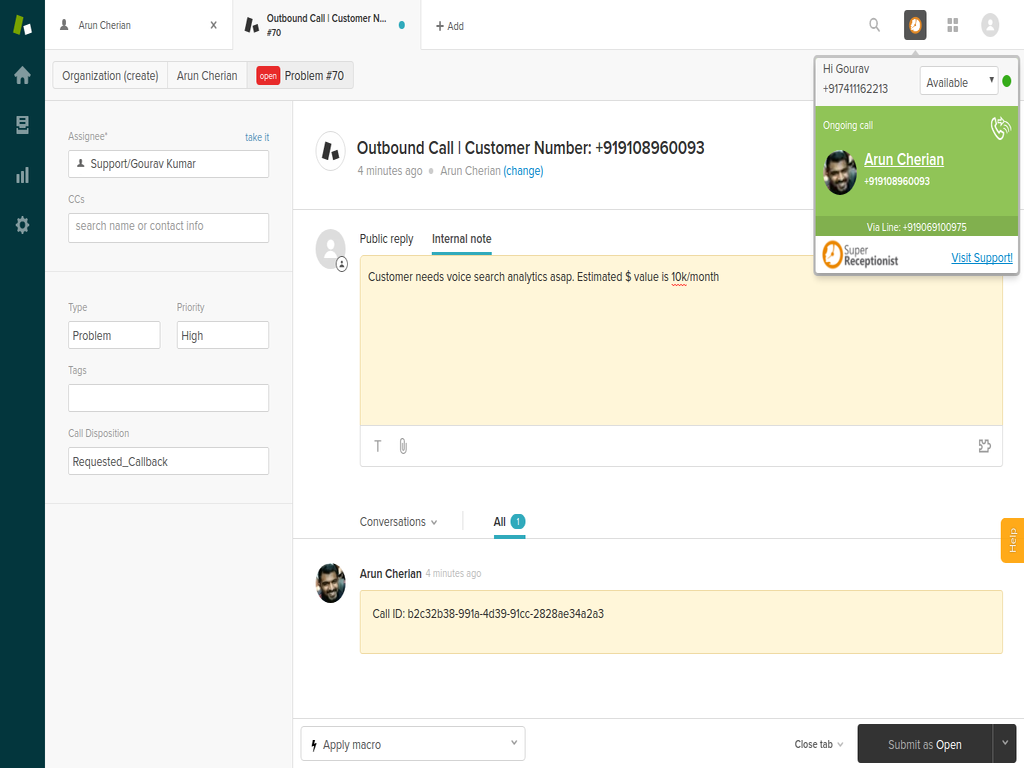Open the Available status dropdown
The height and width of the screenshot is (768, 1024).
point(958,82)
